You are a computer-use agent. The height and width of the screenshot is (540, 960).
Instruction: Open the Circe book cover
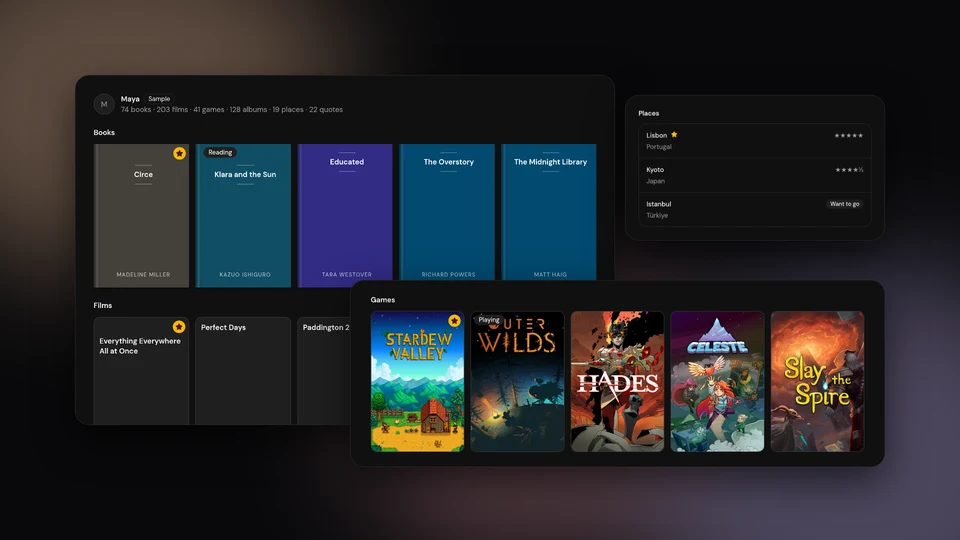[141, 216]
